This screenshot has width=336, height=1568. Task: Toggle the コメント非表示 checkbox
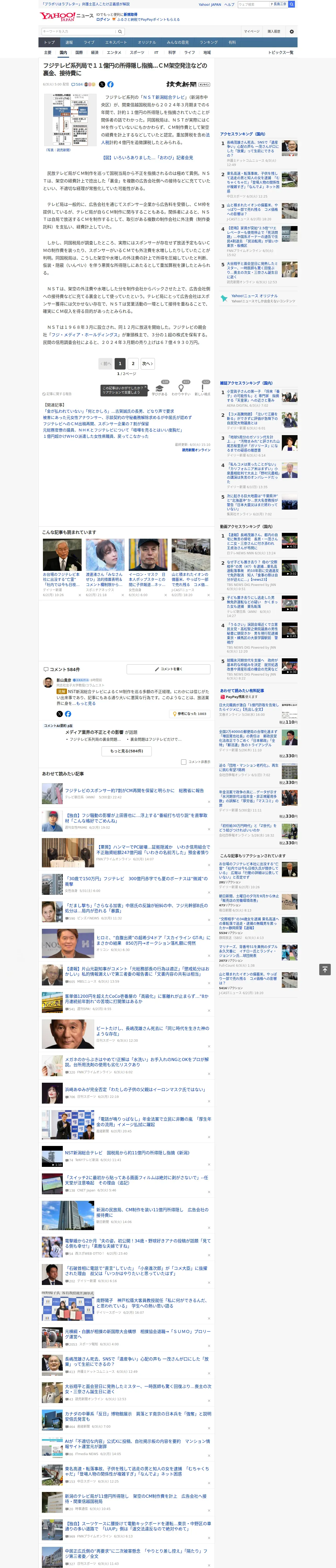(x=183, y=762)
